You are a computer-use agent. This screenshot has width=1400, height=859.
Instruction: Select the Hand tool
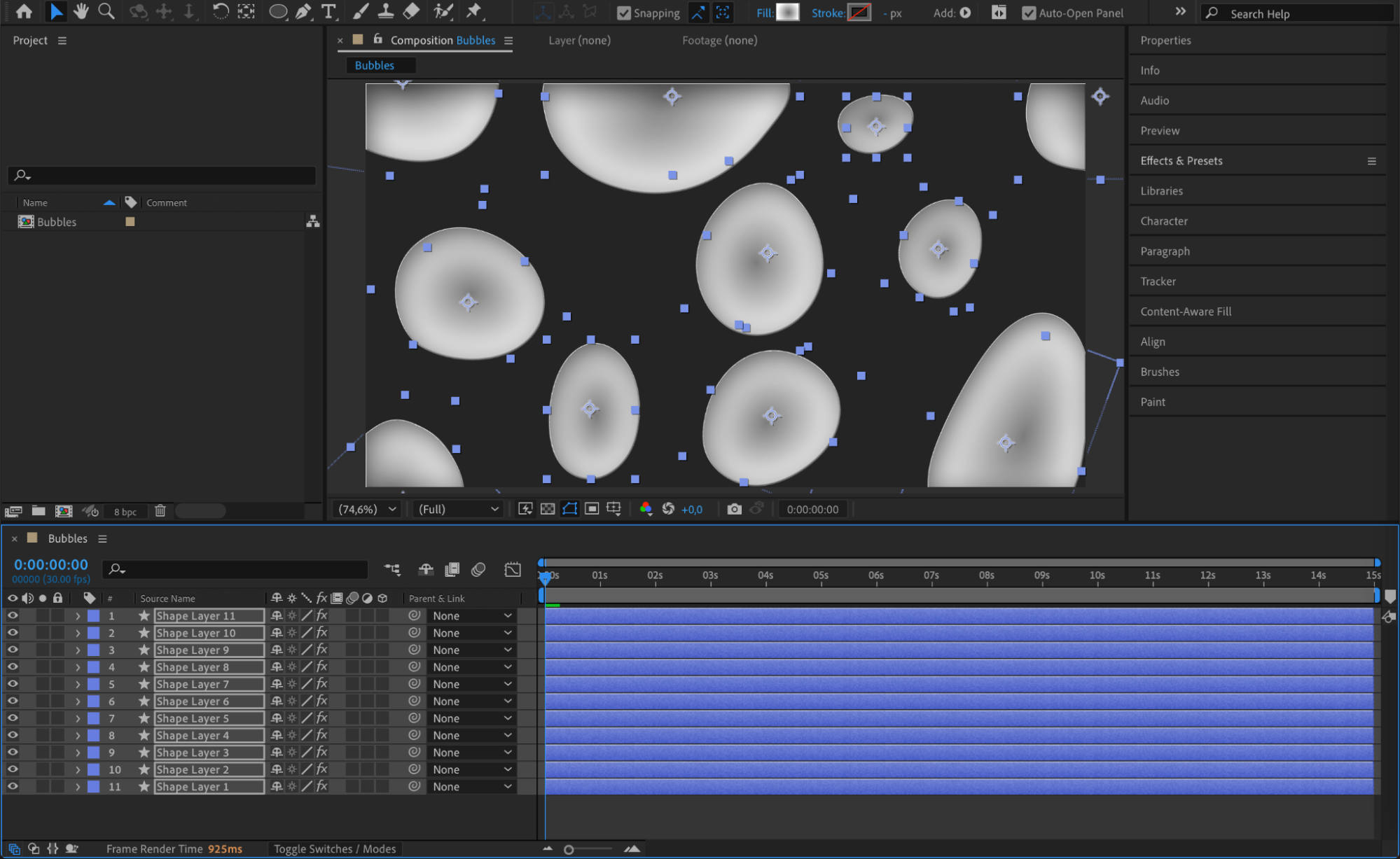[81, 11]
